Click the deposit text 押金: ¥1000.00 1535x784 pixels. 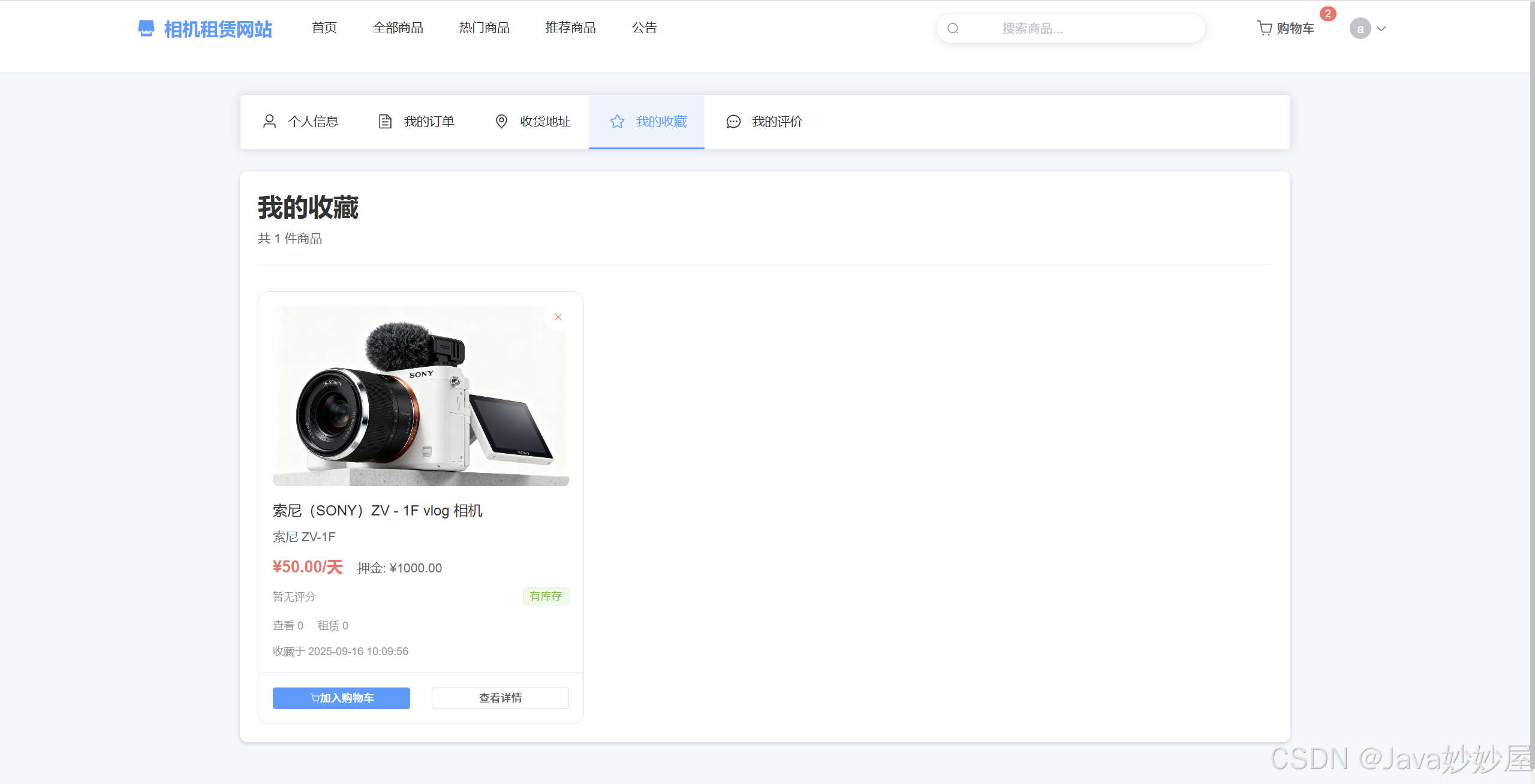[x=400, y=568]
